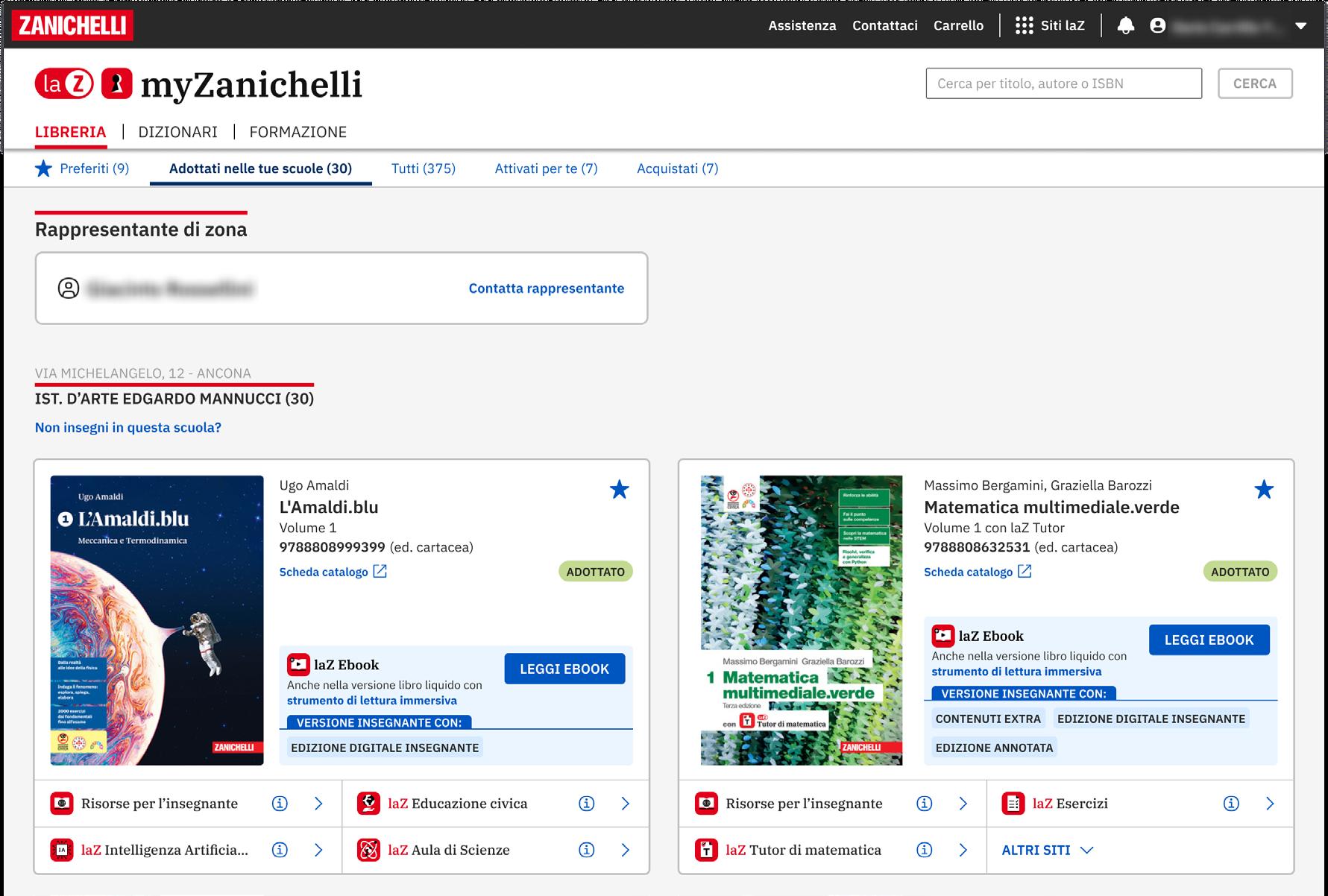Click the representative profile icon
The image size is (1328, 896).
[x=69, y=288]
